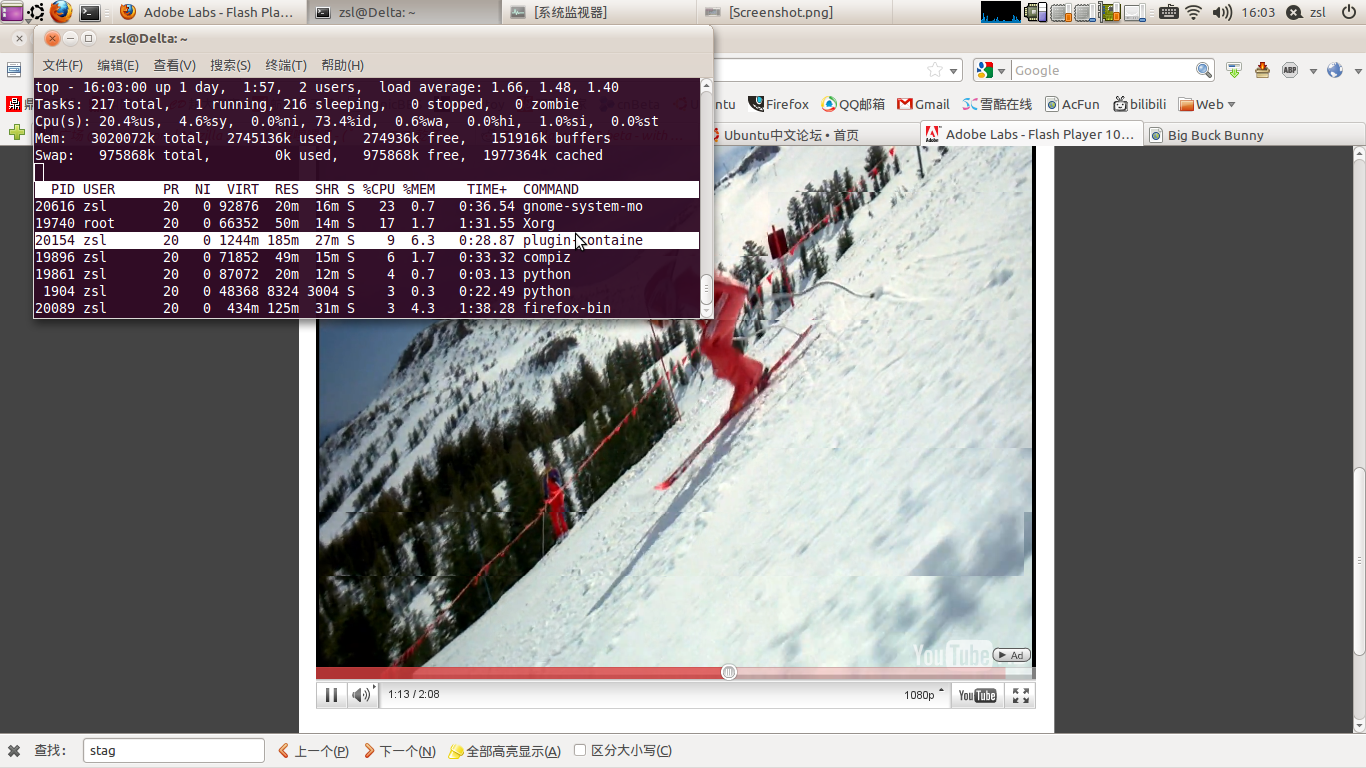The image size is (1366, 768).
Task: Open the bilibili bookmark
Action: click(1140, 104)
